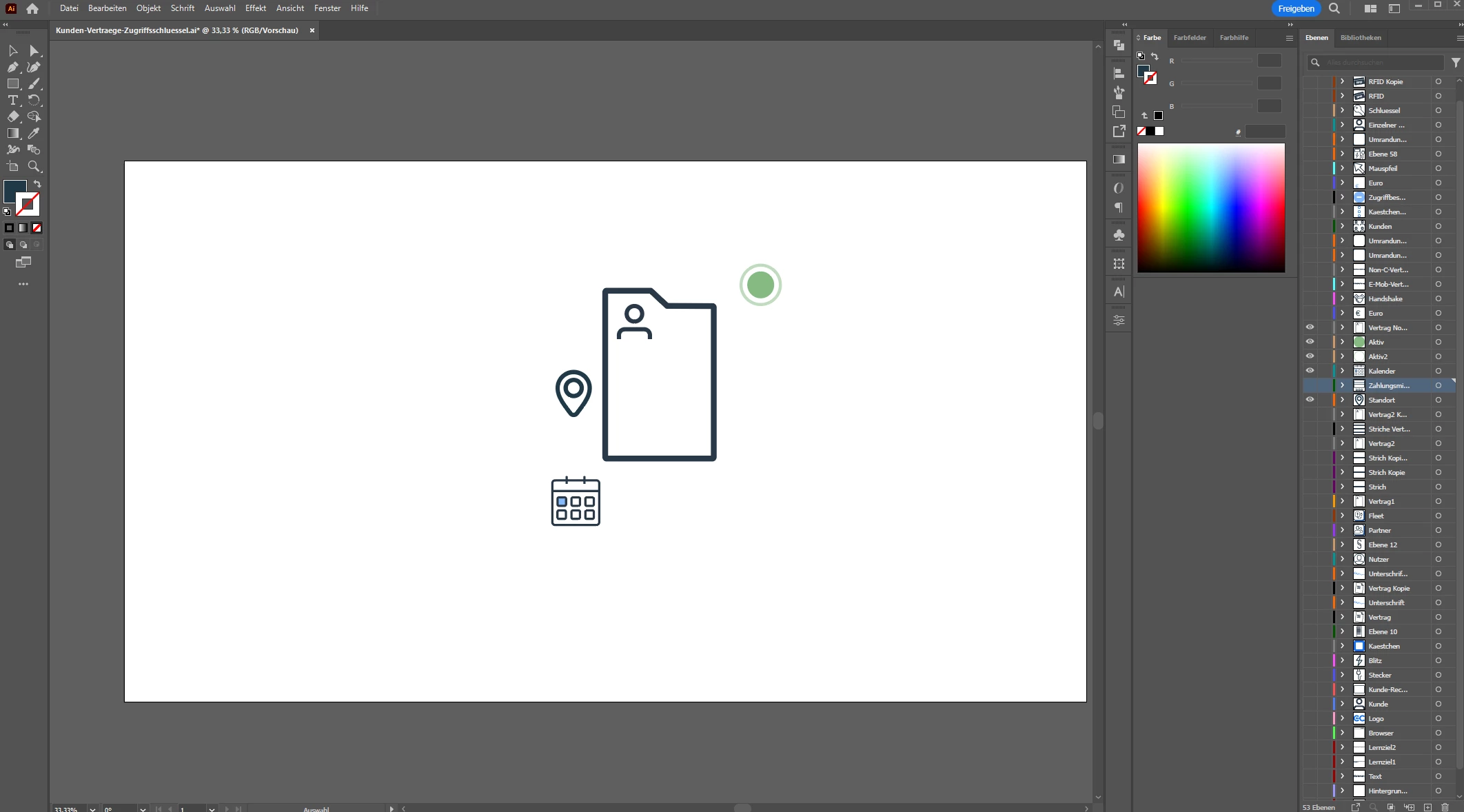Click inside the color spectrum picker
Viewport: 1464px width, 812px height.
click(x=1211, y=207)
